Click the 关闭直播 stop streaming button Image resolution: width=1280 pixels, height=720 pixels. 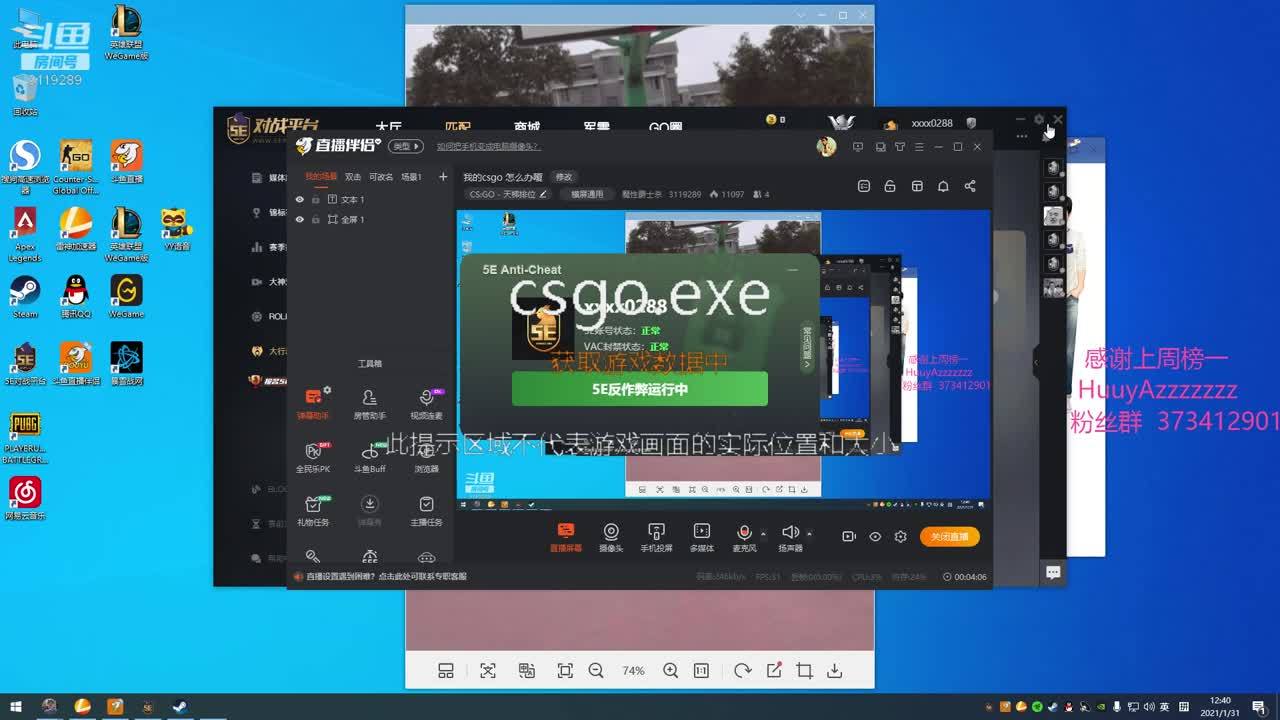(x=949, y=537)
